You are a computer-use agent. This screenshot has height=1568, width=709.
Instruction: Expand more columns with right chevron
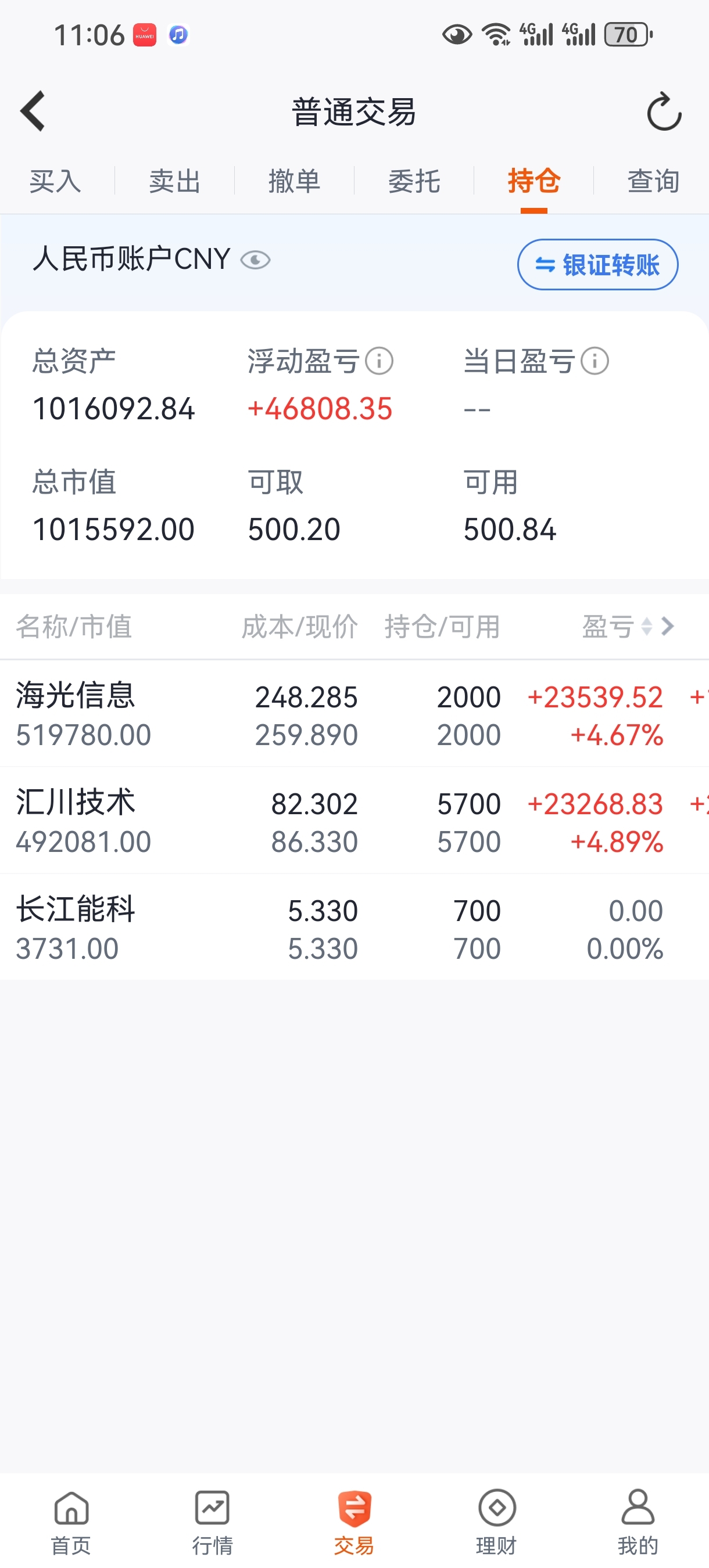pyautogui.click(x=668, y=627)
